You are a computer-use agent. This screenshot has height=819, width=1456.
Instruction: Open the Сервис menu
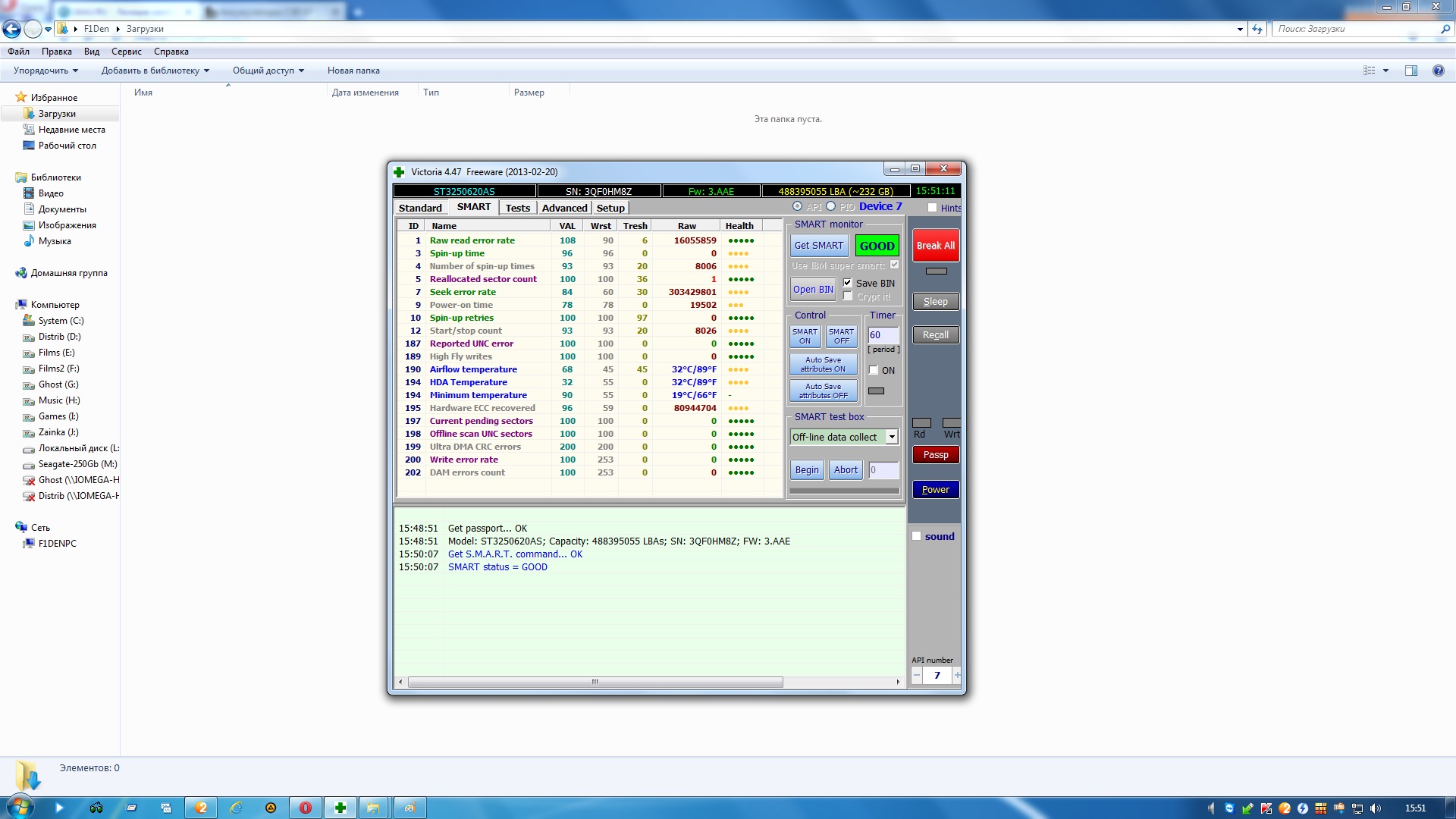click(126, 52)
